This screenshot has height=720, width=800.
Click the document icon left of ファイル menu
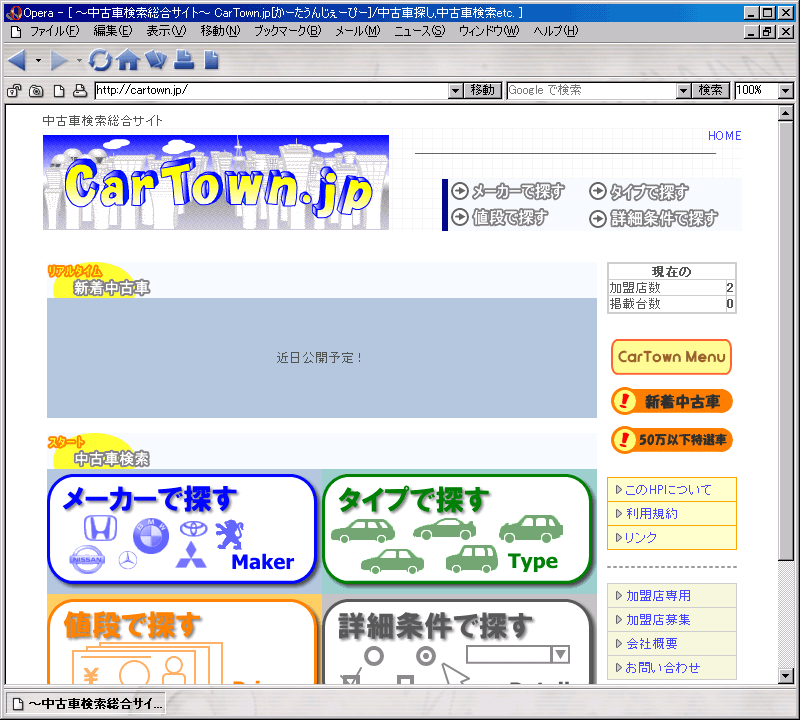16,32
